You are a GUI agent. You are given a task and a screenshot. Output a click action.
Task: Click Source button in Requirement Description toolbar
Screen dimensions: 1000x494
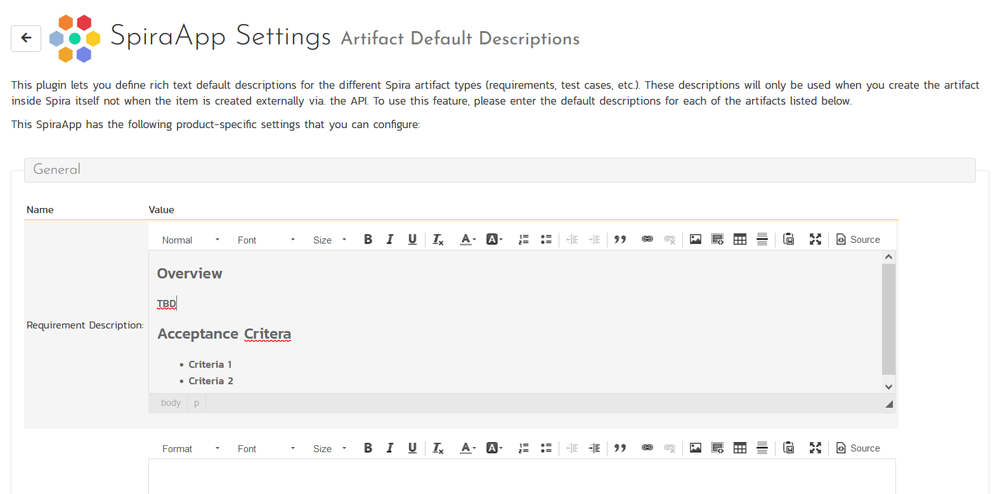pyautogui.click(x=858, y=240)
